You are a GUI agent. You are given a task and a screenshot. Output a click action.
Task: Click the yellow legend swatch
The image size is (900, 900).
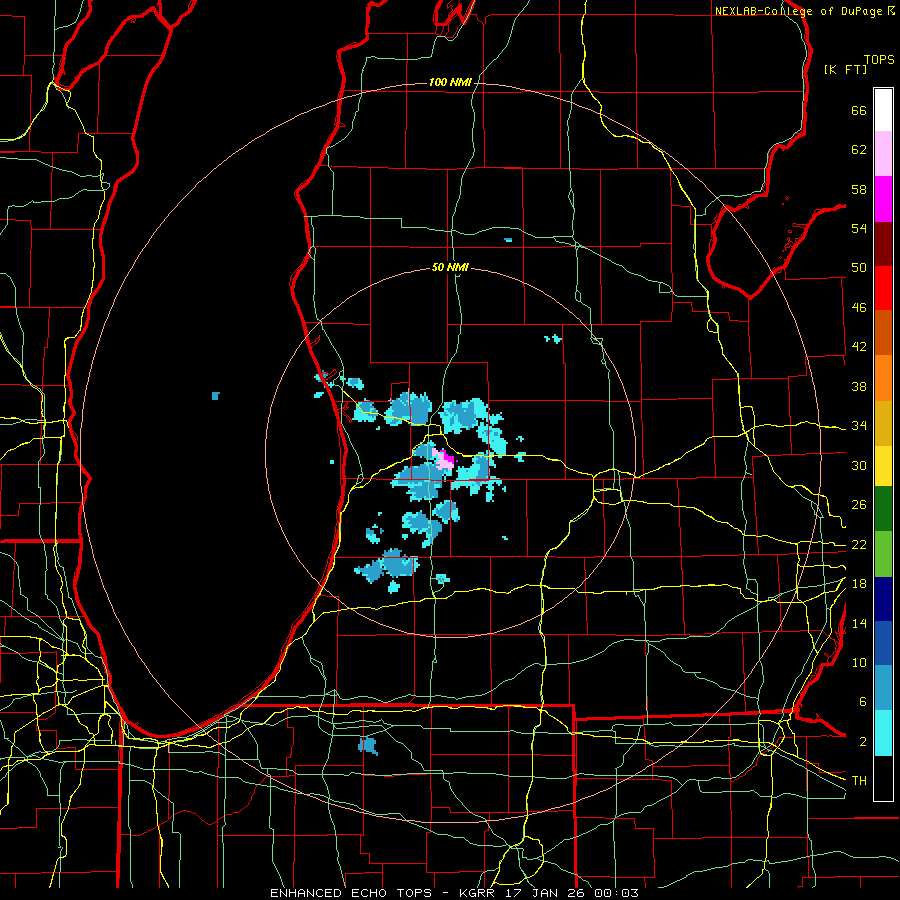(883, 466)
